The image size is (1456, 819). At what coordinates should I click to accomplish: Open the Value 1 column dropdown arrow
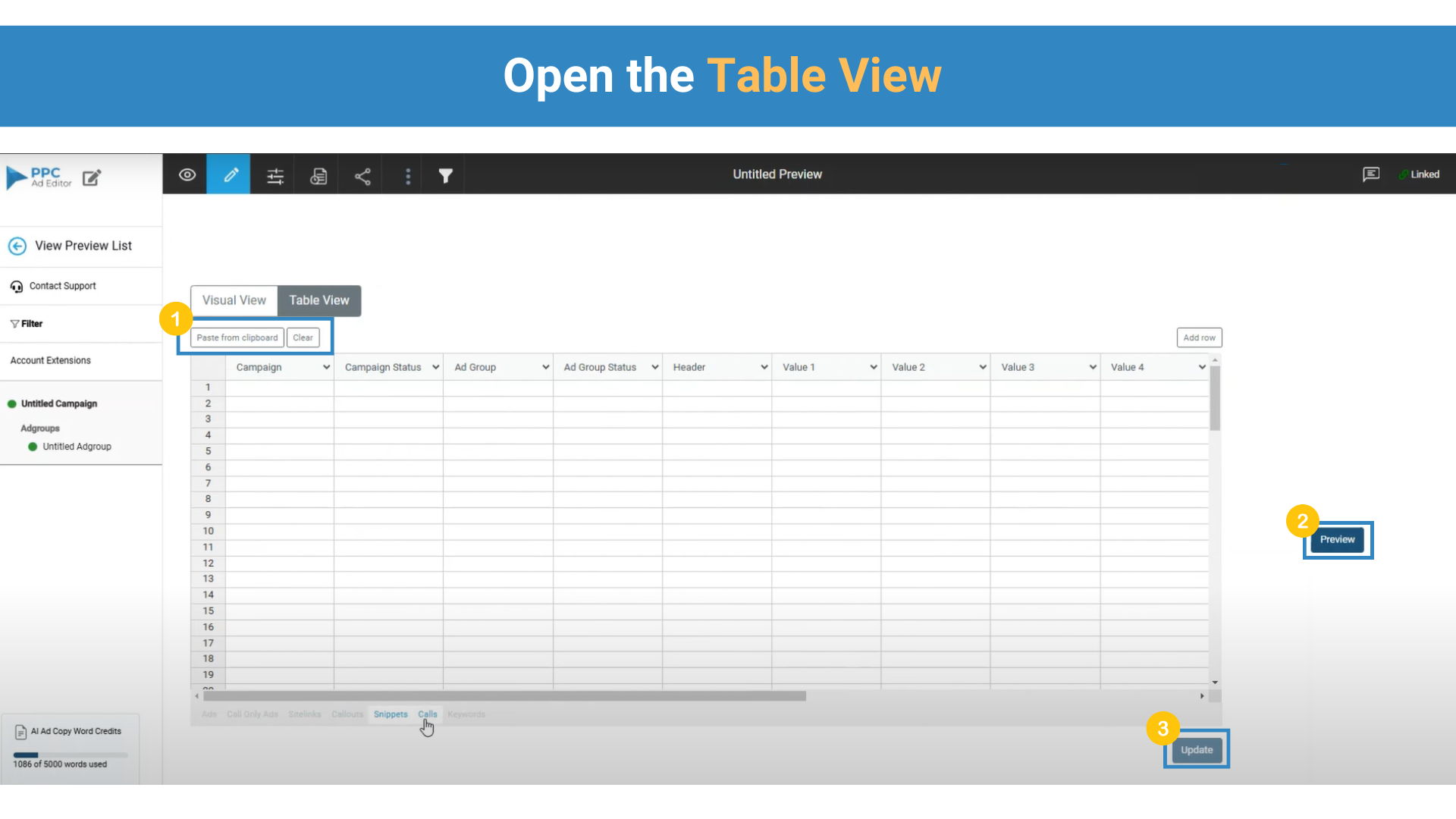pos(873,367)
